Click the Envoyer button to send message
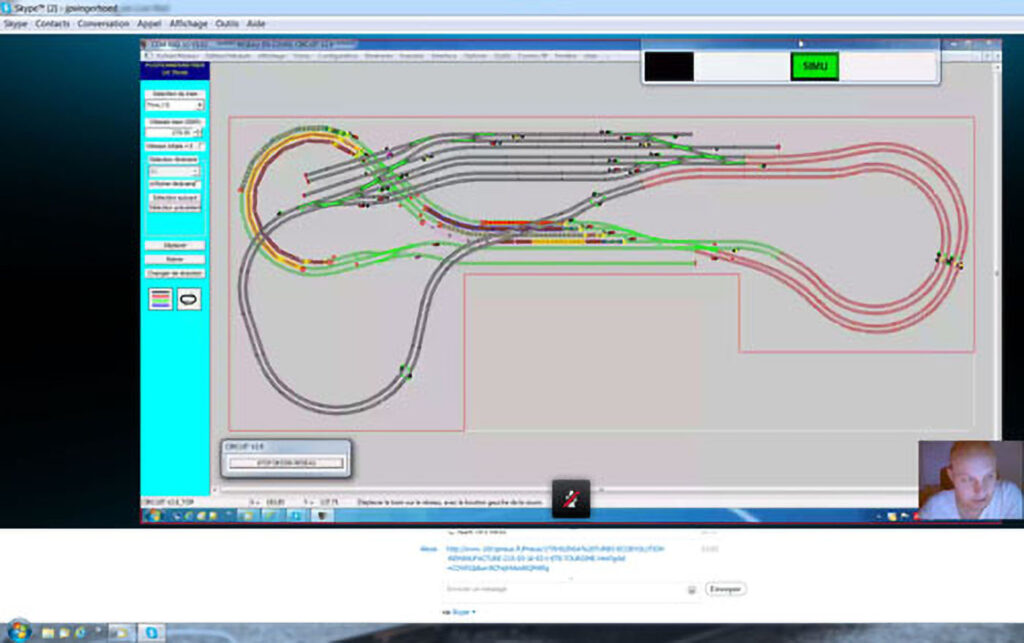This screenshot has width=1024, height=643. 726,590
